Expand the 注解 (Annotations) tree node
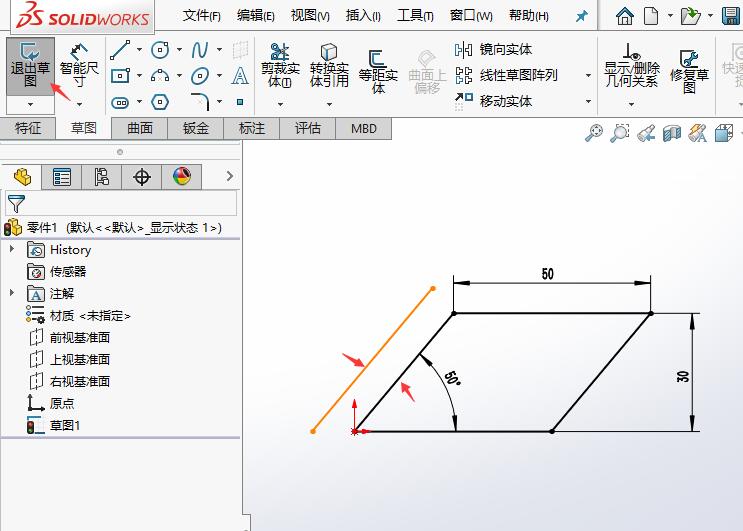743x531 pixels. coord(12,293)
